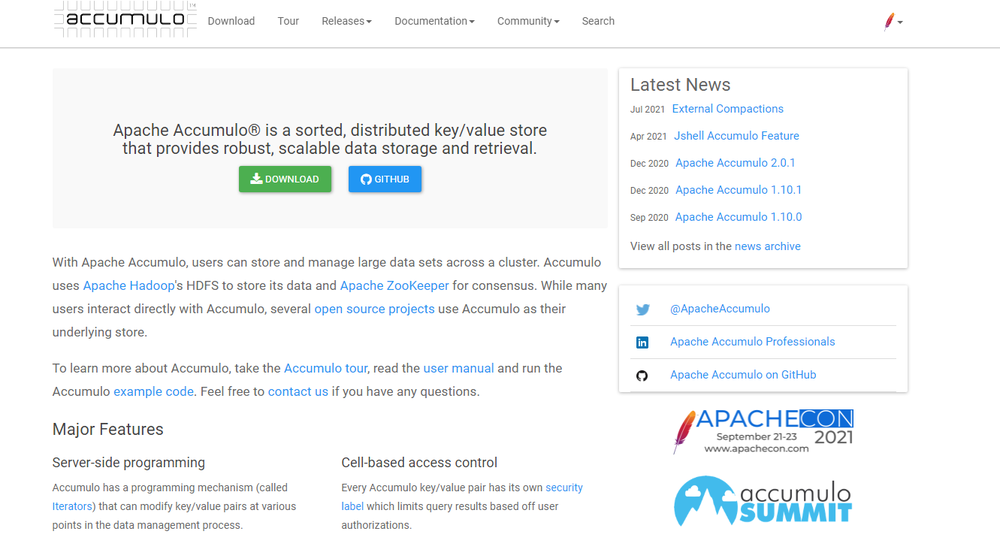The height and width of the screenshot is (543, 1000).
Task: Click the Twitter bird icon
Action: tap(642, 309)
